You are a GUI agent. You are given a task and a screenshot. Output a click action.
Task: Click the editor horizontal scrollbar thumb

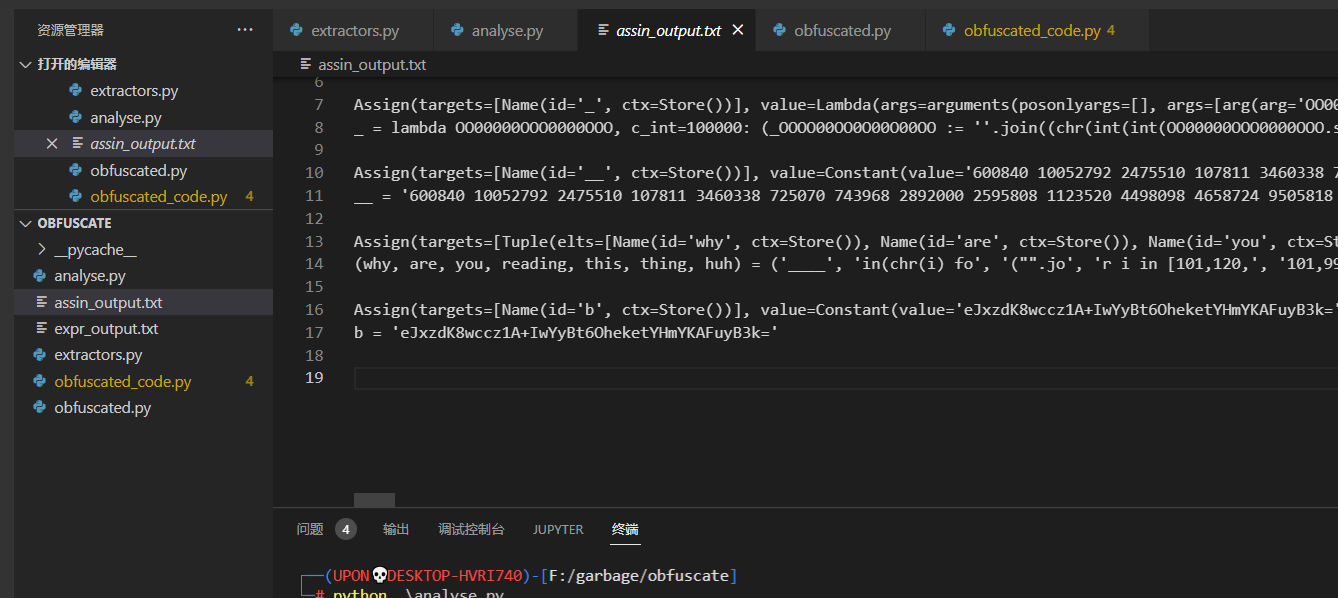pyautogui.click(x=374, y=500)
